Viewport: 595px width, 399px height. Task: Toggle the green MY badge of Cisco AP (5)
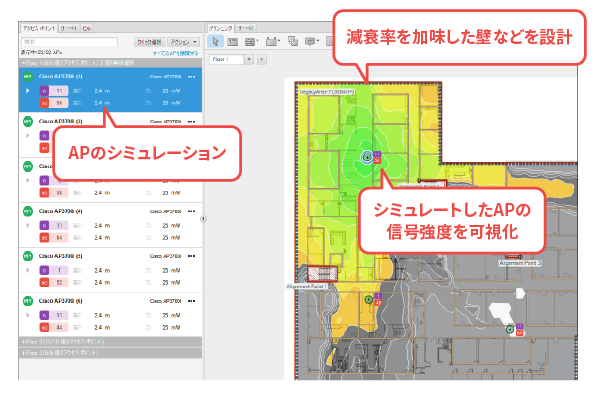pyautogui.click(x=28, y=256)
